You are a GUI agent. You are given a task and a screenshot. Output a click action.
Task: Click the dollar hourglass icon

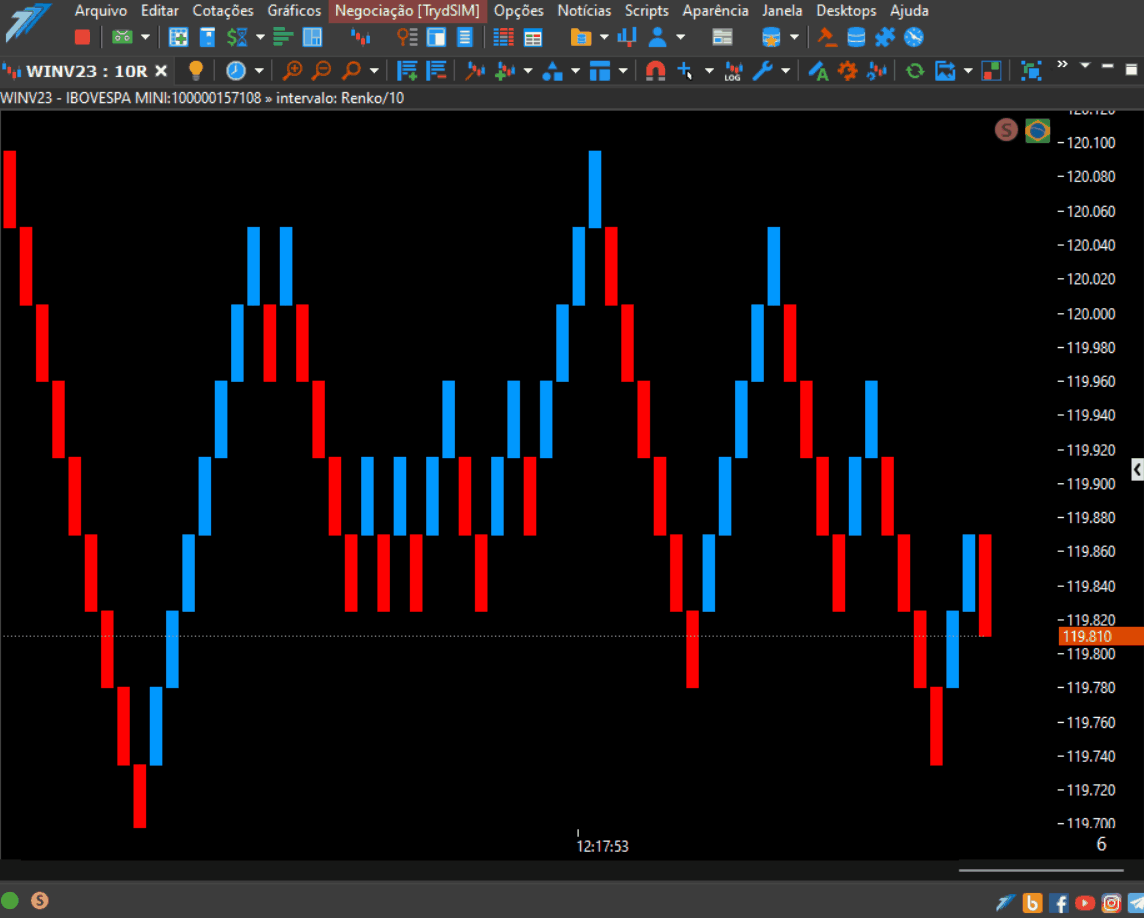tap(237, 36)
